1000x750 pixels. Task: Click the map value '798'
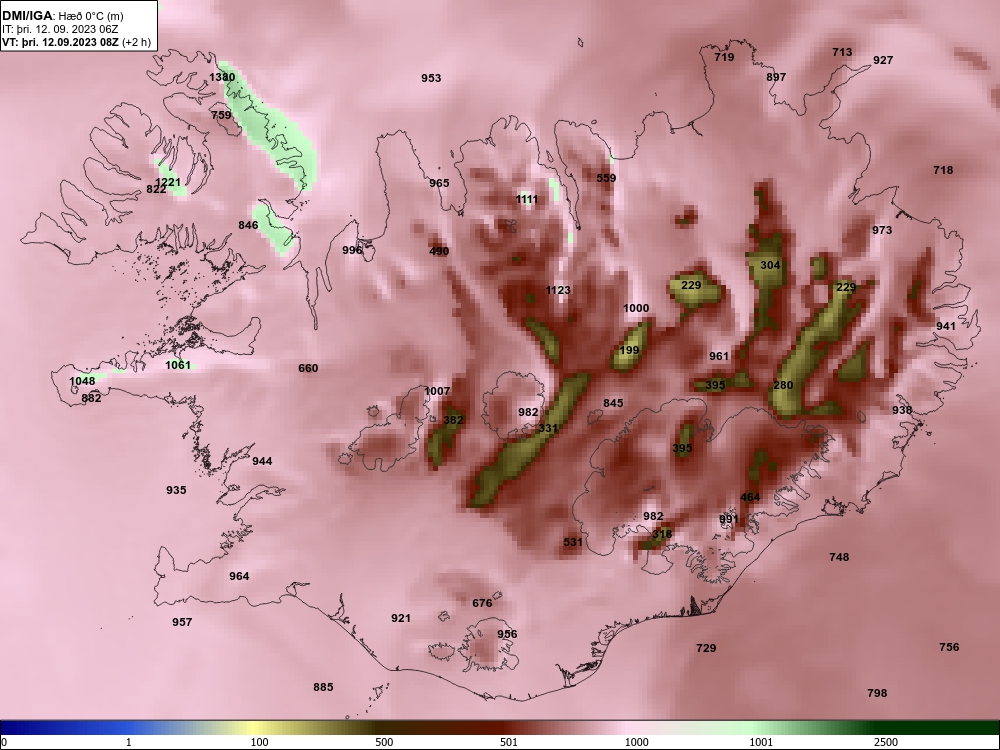[877, 693]
